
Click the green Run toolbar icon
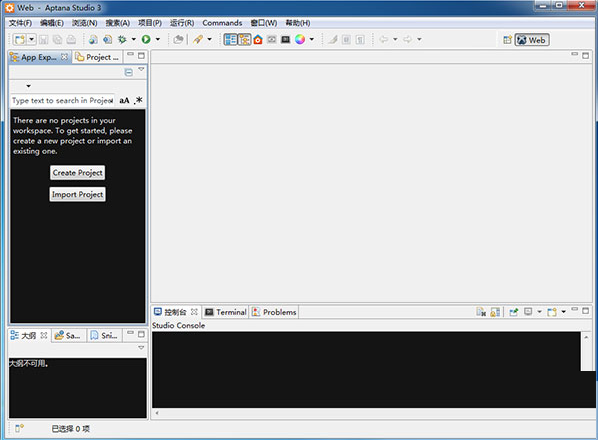(146, 39)
